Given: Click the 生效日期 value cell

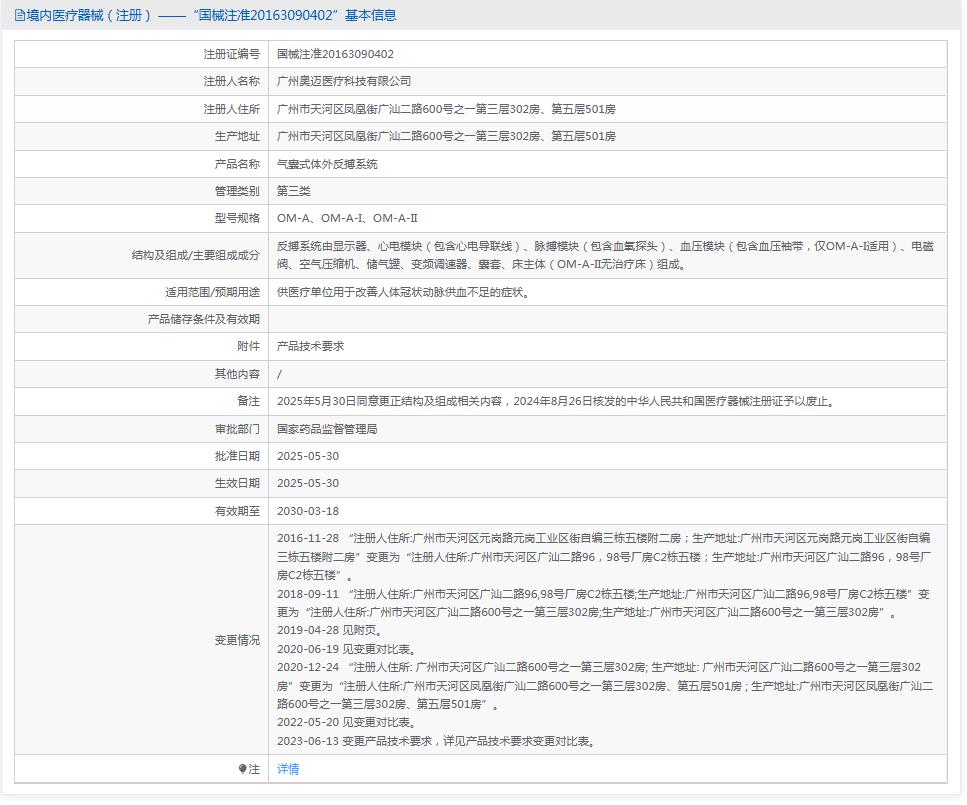Looking at the screenshot, I should [x=308, y=483].
